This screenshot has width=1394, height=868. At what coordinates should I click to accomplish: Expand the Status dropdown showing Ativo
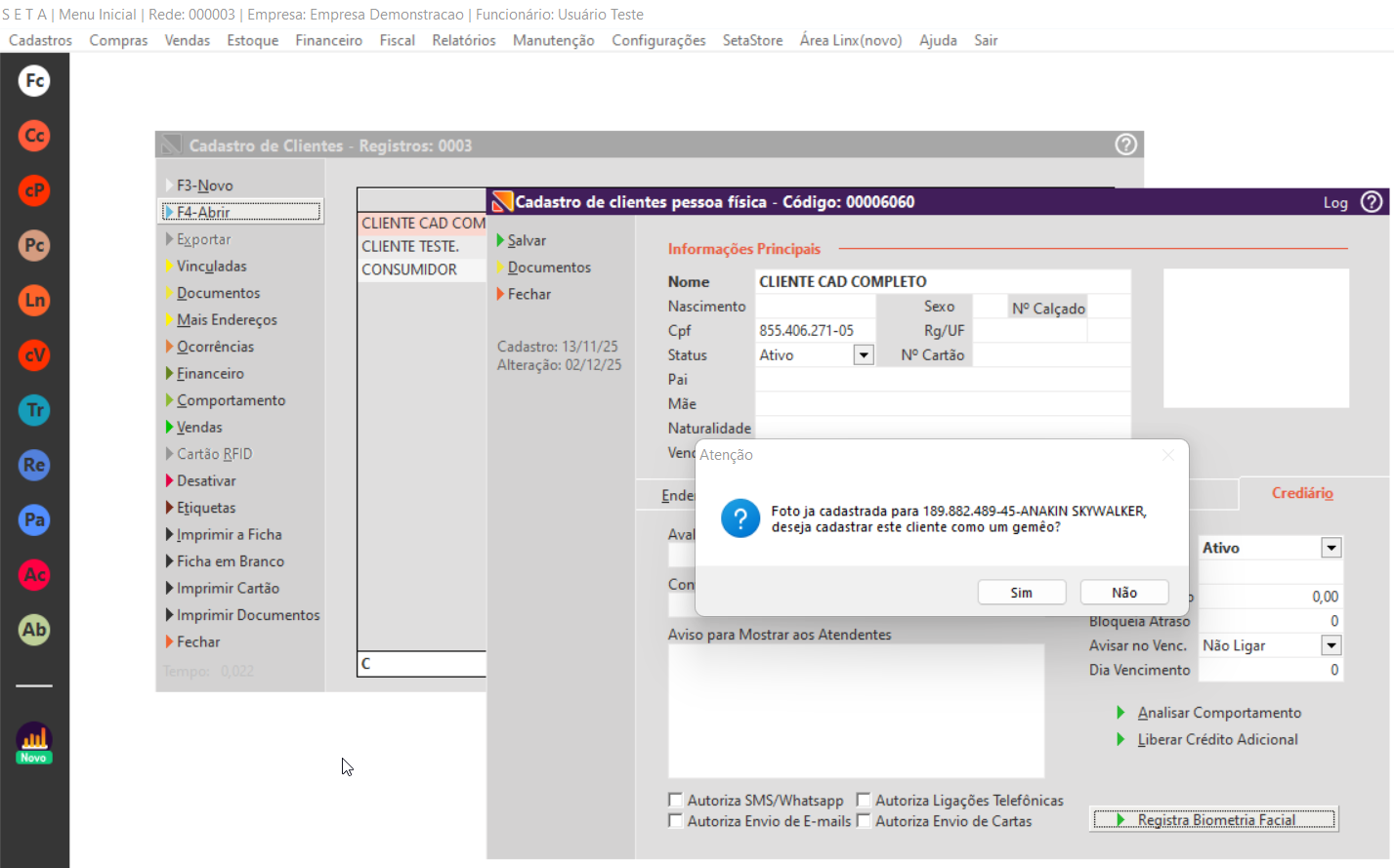click(864, 355)
